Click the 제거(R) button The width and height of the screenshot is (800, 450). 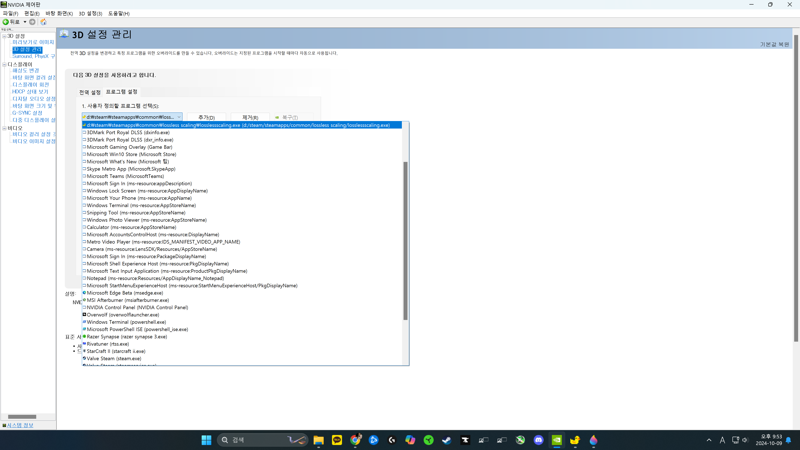click(250, 117)
